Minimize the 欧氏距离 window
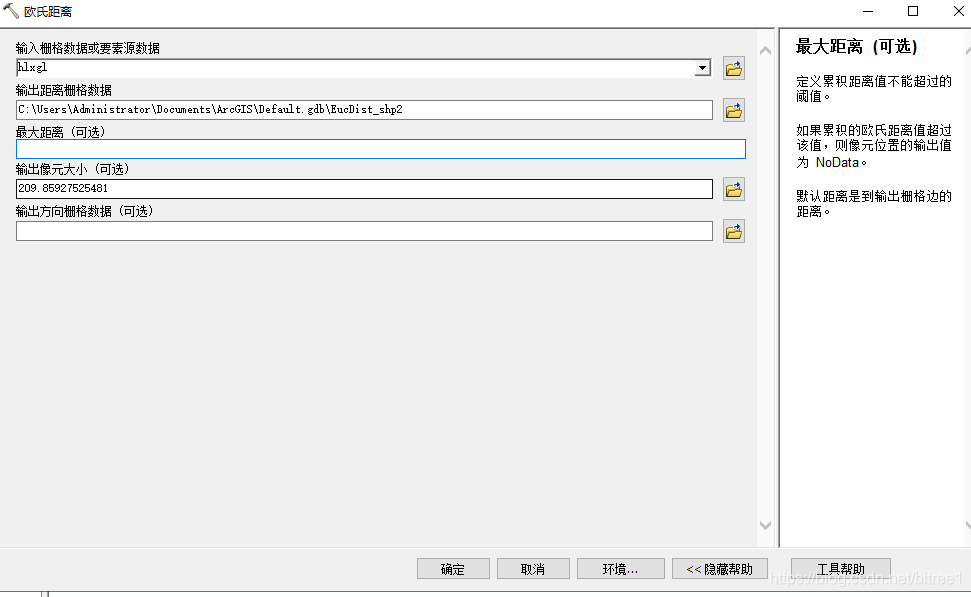The height and width of the screenshot is (597, 971). point(868,11)
